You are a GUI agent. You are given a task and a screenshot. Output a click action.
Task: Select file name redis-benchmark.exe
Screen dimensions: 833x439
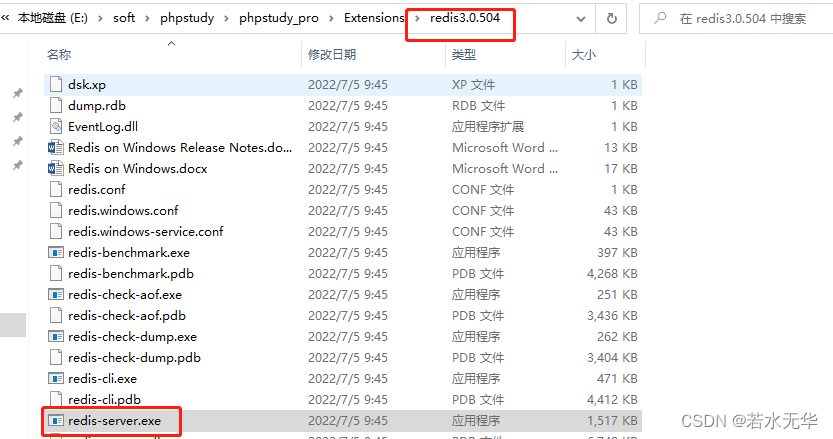click(x=129, y=252)
